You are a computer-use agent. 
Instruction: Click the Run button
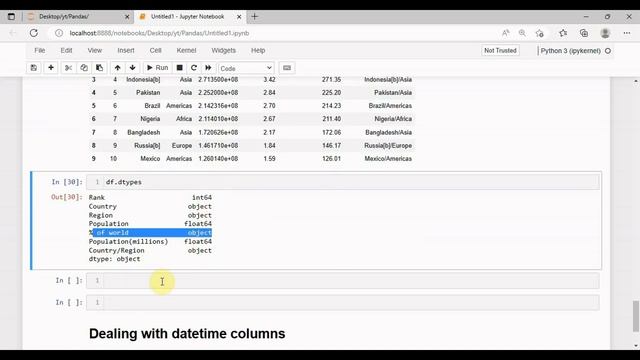[x=157, y=68]
